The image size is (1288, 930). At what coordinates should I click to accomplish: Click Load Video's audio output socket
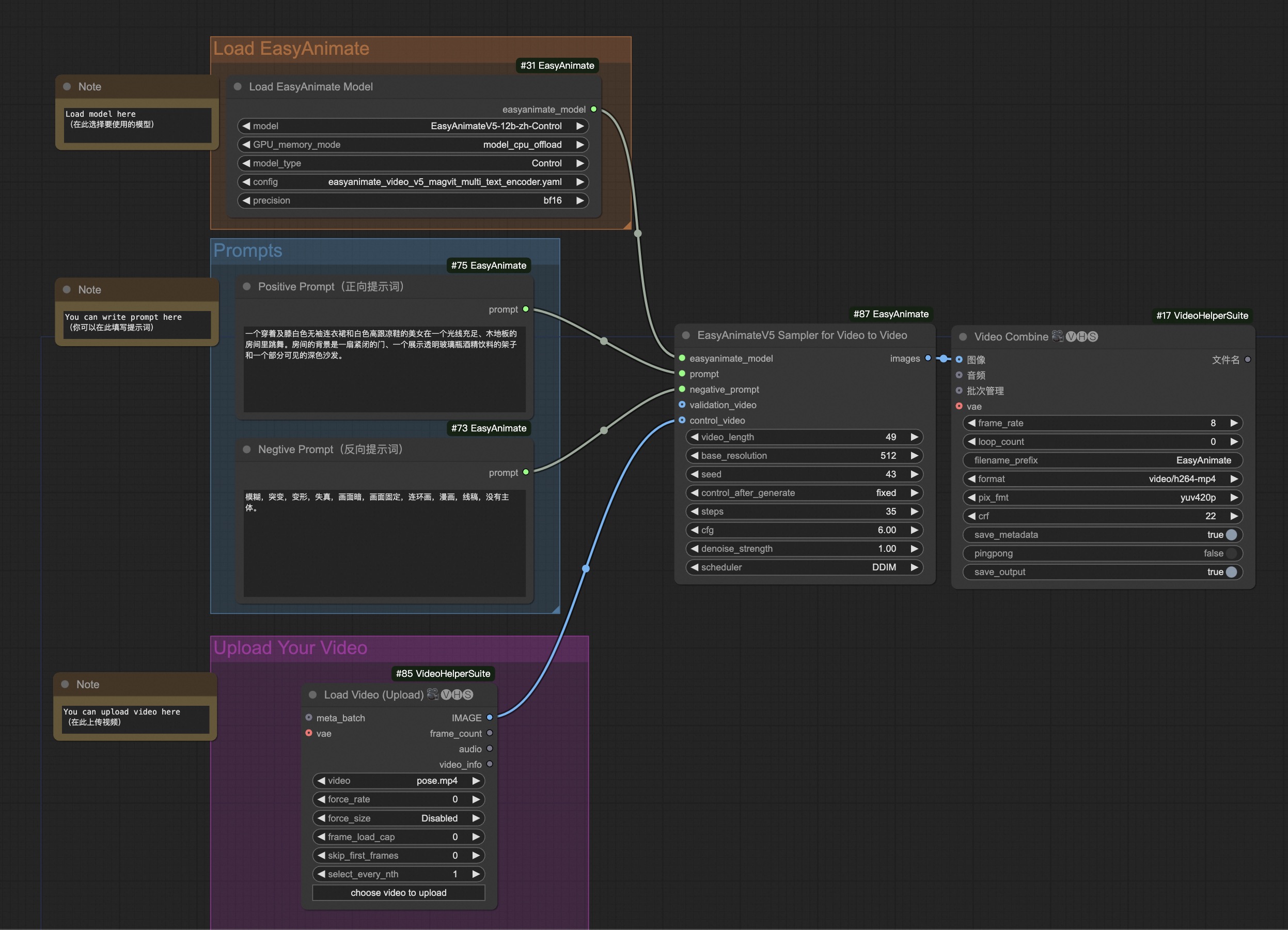pyautogui.click(x=490, y=749)
